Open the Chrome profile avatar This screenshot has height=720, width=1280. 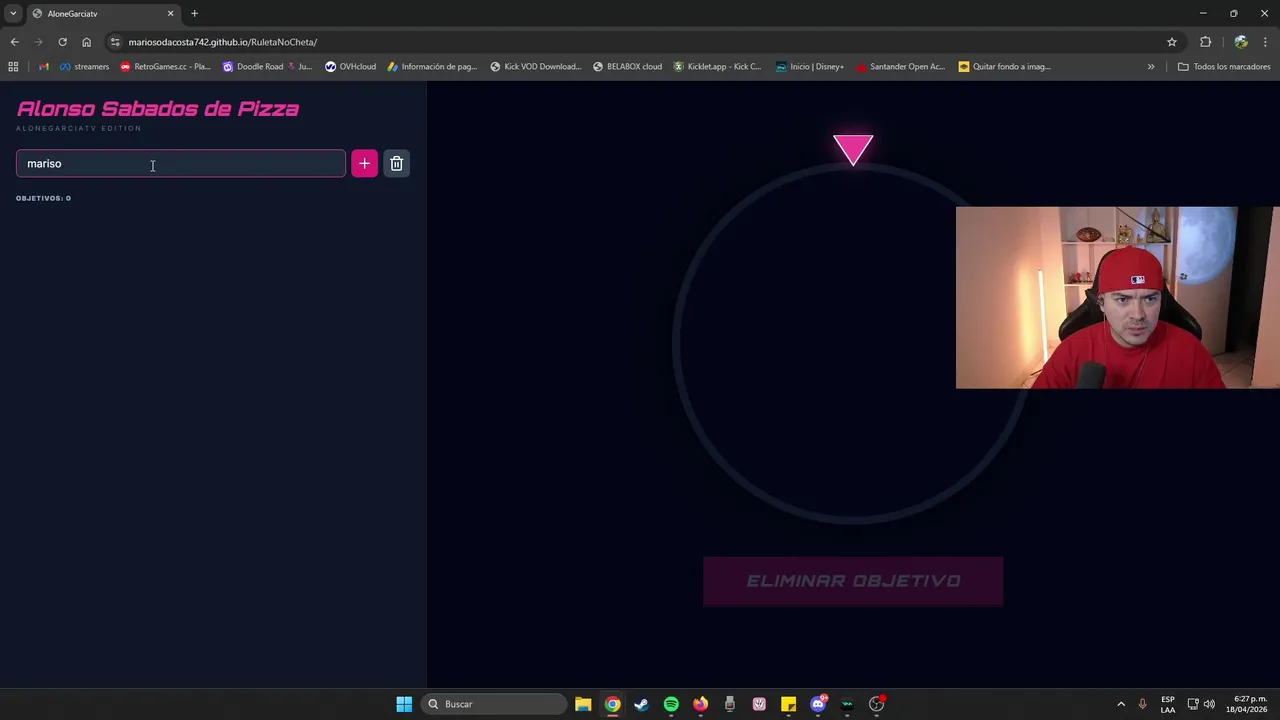[x=1241, y=42]
